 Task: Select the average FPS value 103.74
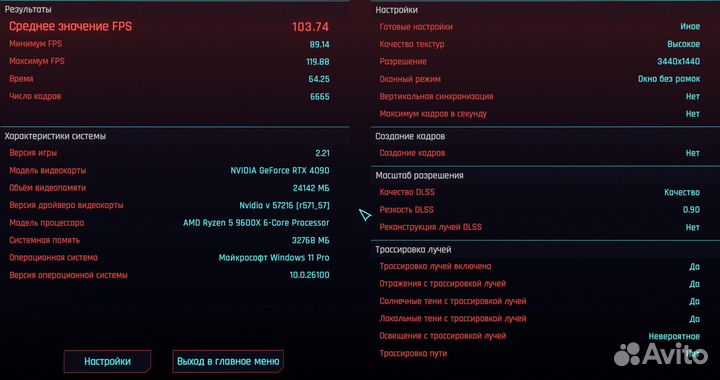(310, 27)
